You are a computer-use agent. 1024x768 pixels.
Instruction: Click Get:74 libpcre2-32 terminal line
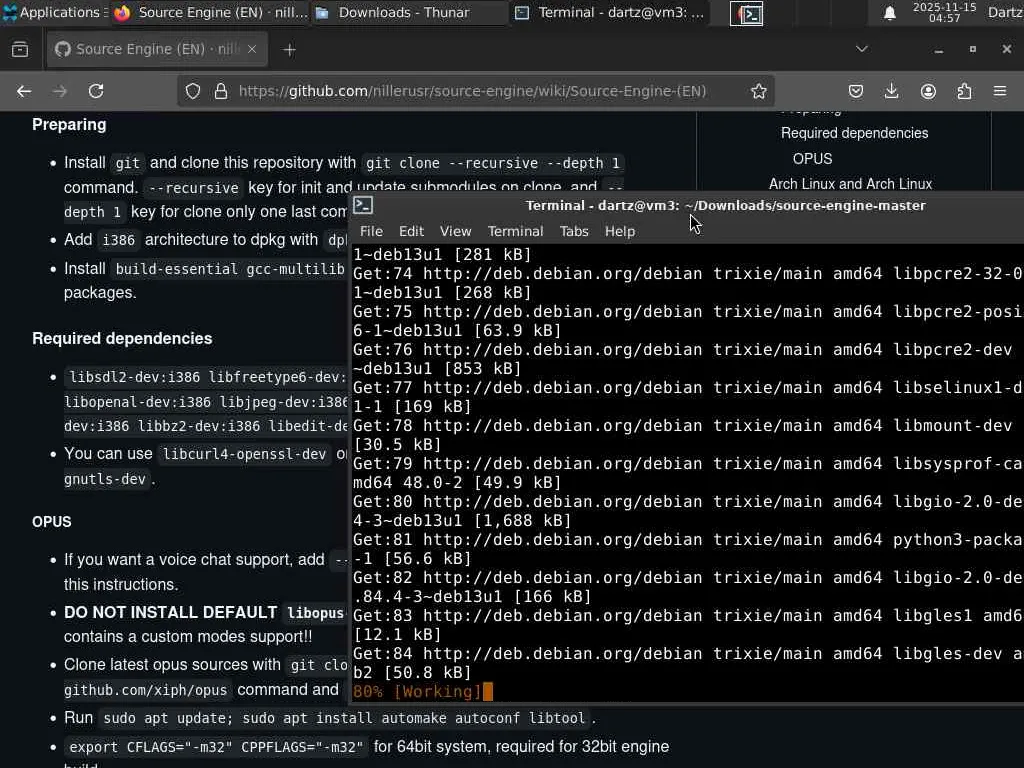point(688,274)
